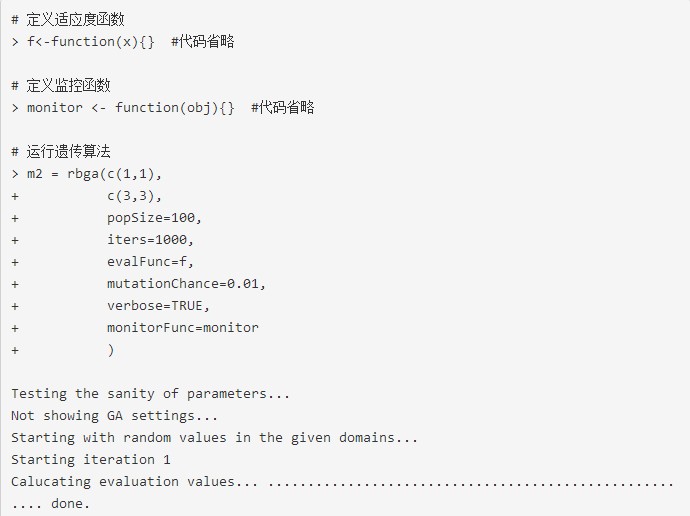
Task: Click 'Not showing GA settings...' output
Action: pos(114,416)
